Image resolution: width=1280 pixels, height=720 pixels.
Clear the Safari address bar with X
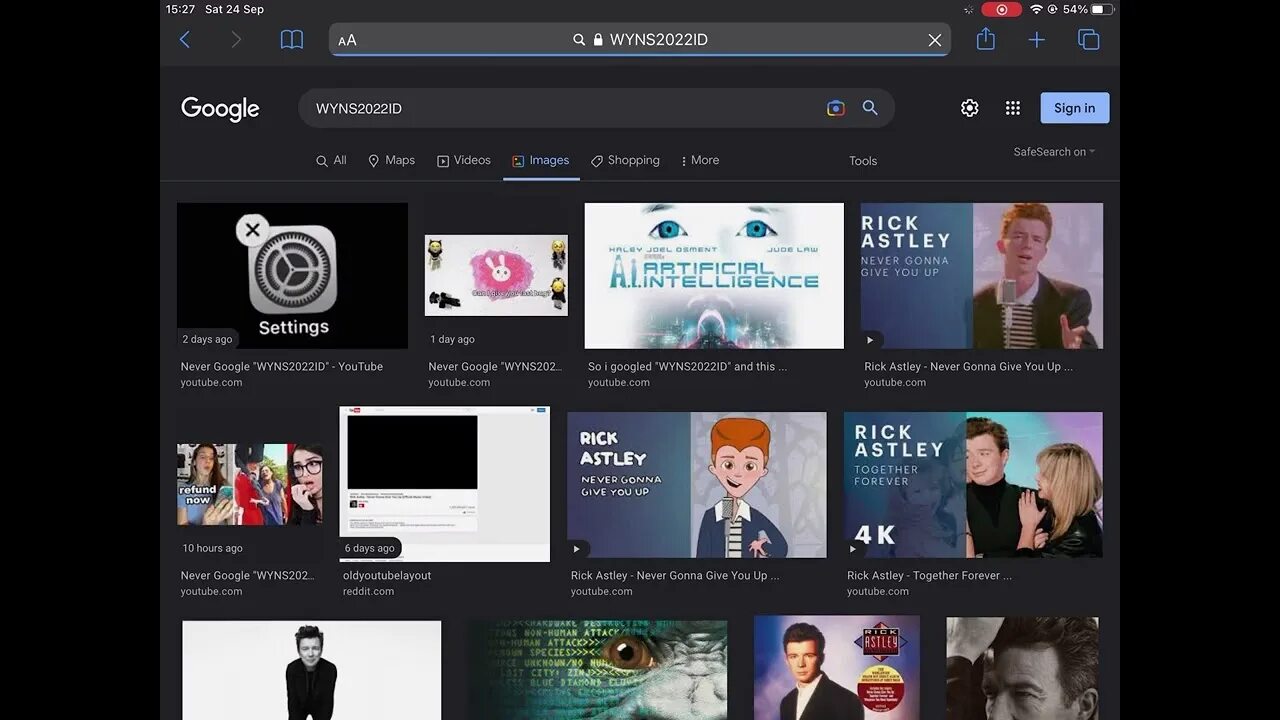[x=934, y=40]
